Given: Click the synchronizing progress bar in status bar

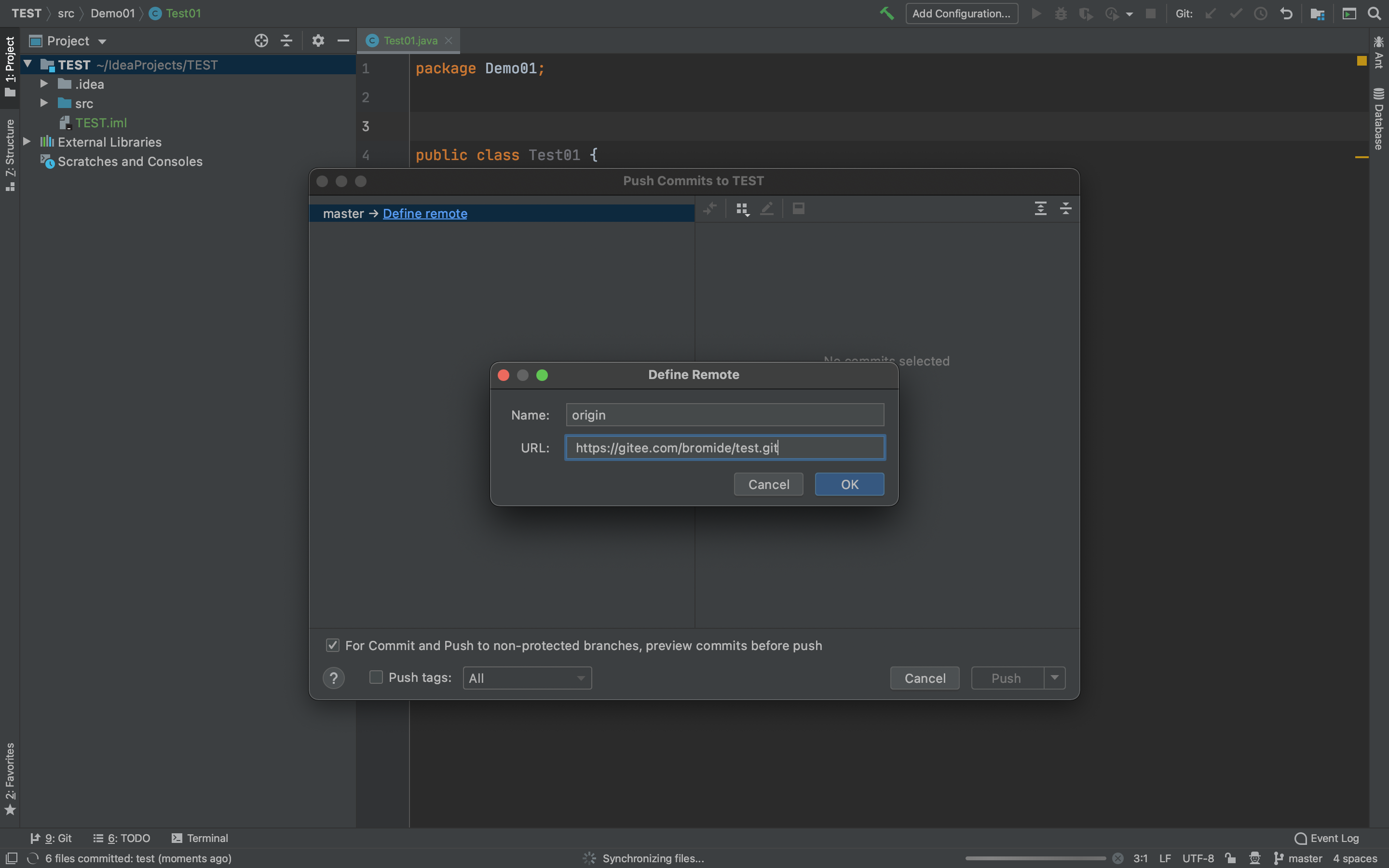Looking at the screenshot, I should pos(1035,858).
